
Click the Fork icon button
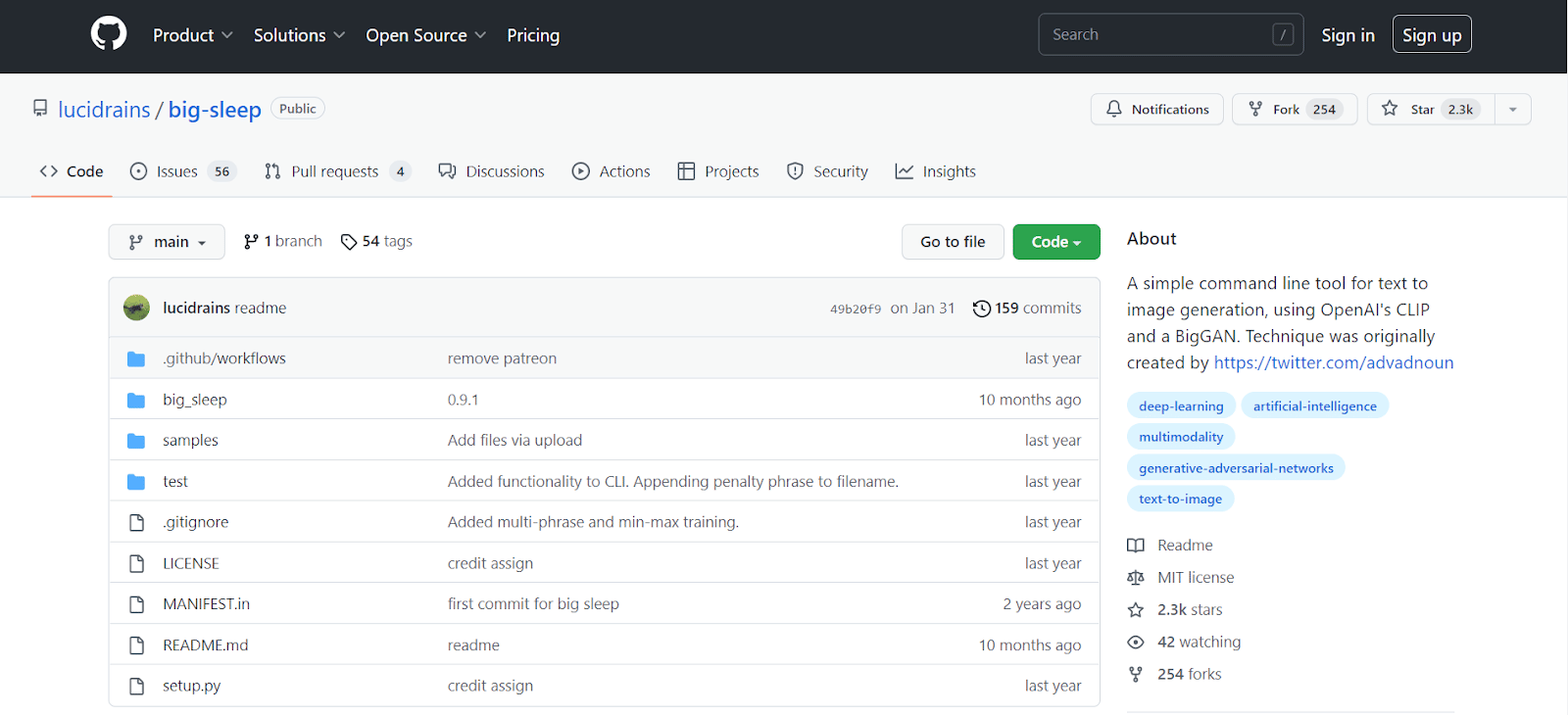tap(1255, 109)
